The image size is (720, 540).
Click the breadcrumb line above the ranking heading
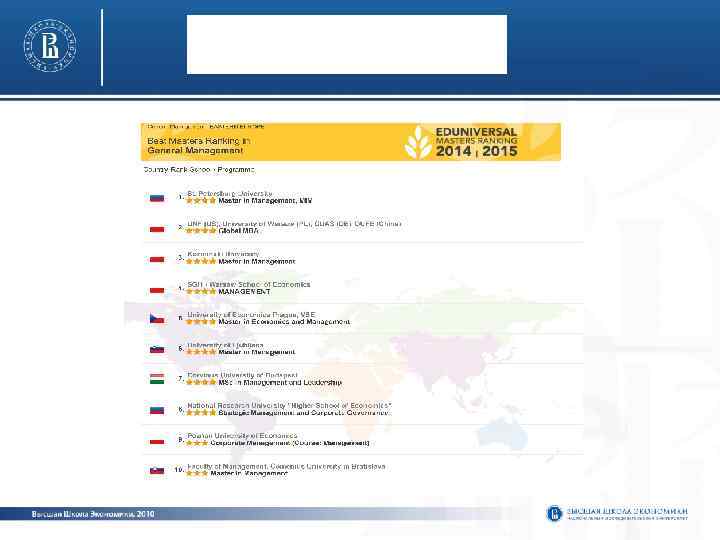tap(206, 126)
